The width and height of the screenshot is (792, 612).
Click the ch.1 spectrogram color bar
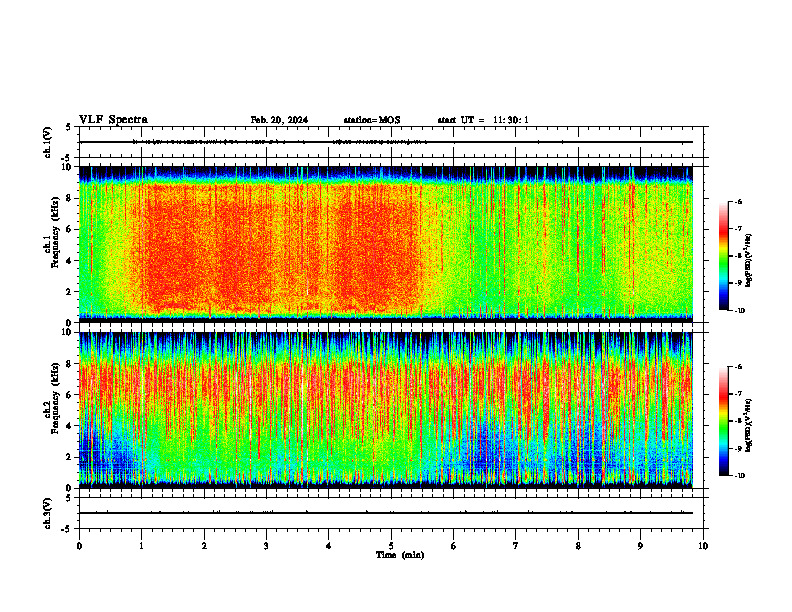point(724,256)
